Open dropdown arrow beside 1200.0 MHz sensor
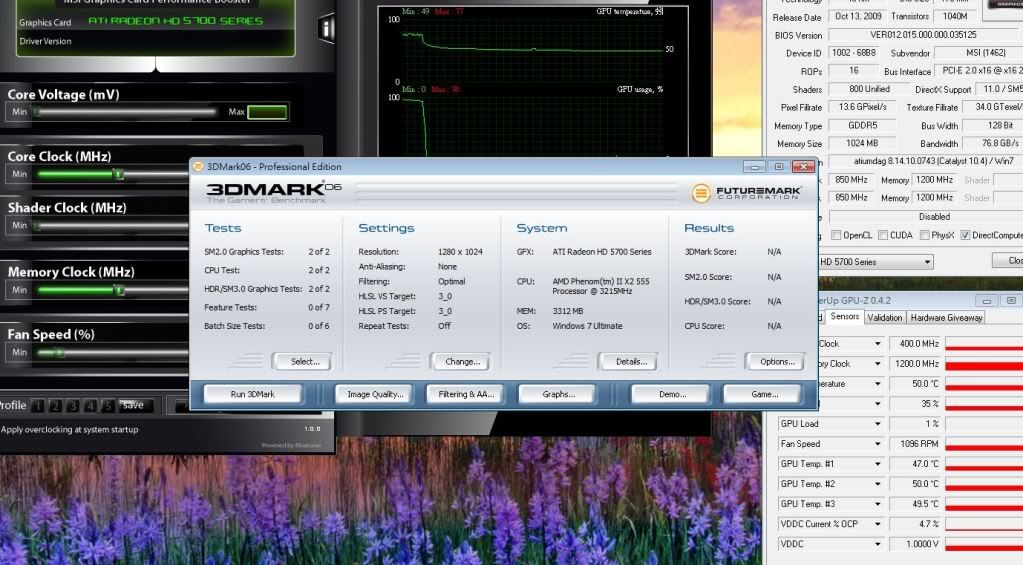 tap(878, 363)
